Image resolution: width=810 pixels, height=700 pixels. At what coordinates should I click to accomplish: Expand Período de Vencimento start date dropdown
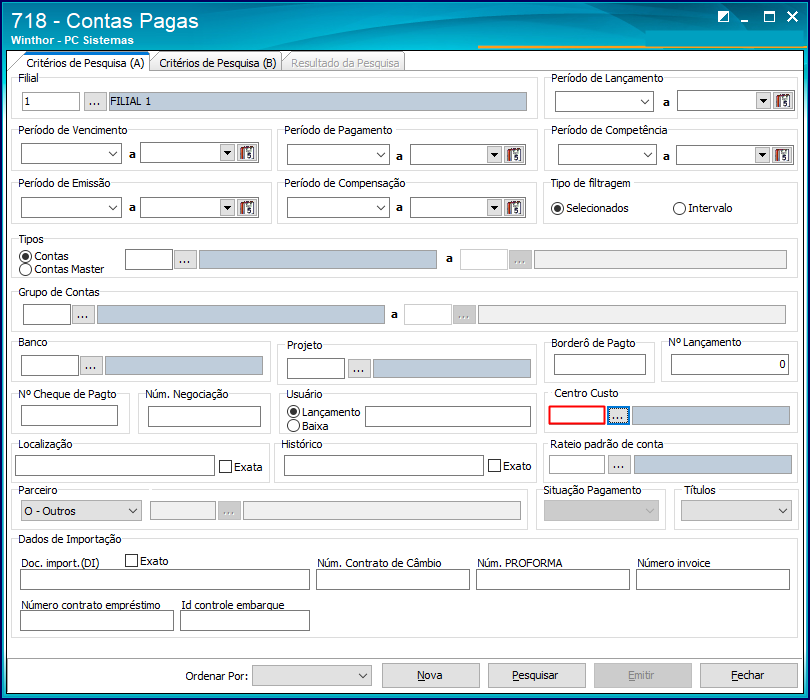pyautogui.click(x=113, y=153)
